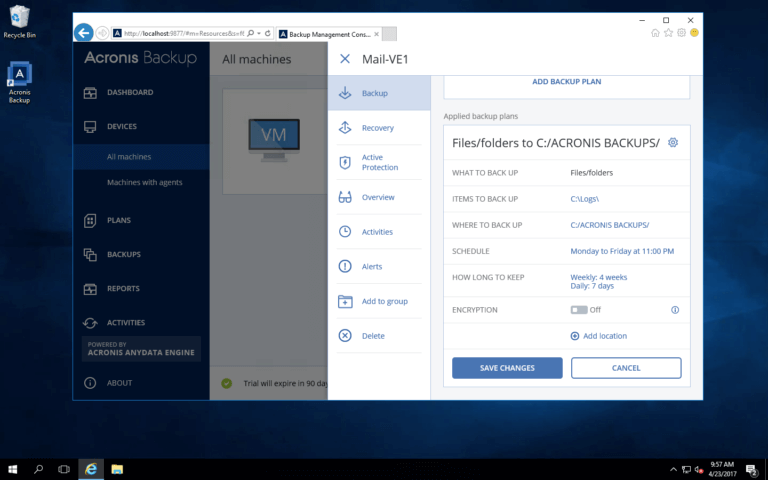This screenshot has width=768, height=480.
Task: Open the Activities clock icon in Mail-VE1 panel
Action: coord(345,232)
